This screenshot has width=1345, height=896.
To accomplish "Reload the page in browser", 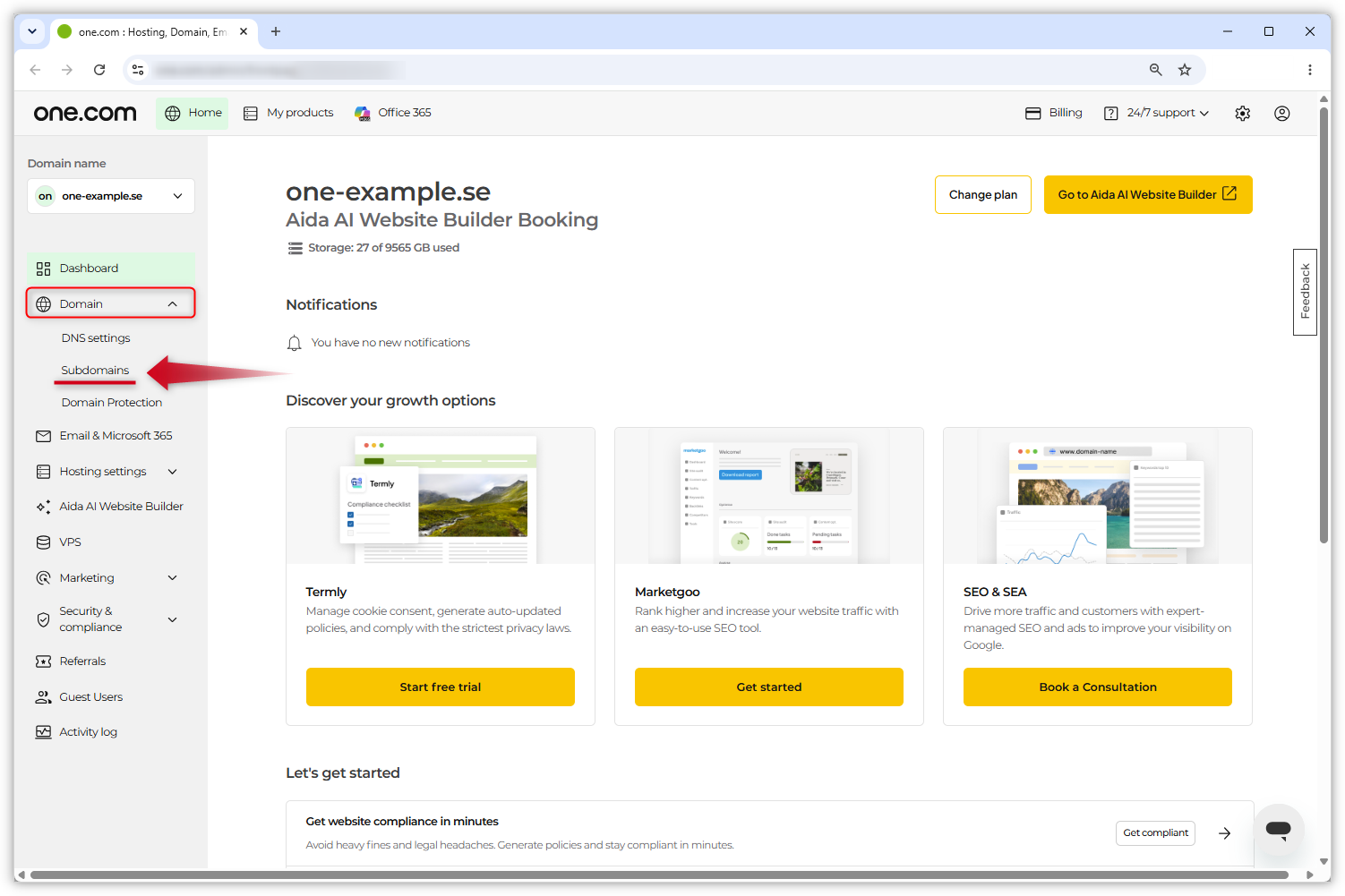I will (99, 70).
